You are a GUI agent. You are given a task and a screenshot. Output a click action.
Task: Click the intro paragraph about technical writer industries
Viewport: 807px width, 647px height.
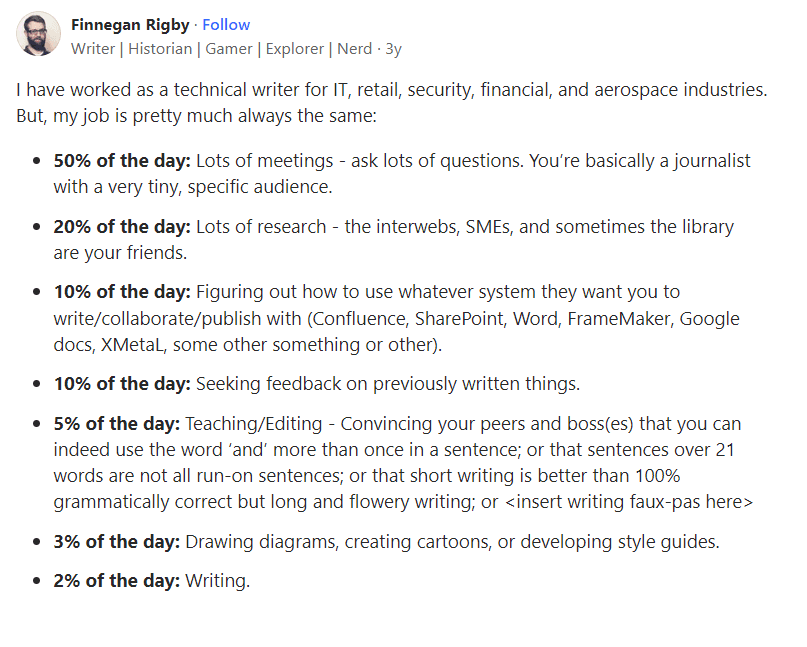coord(391,90)
